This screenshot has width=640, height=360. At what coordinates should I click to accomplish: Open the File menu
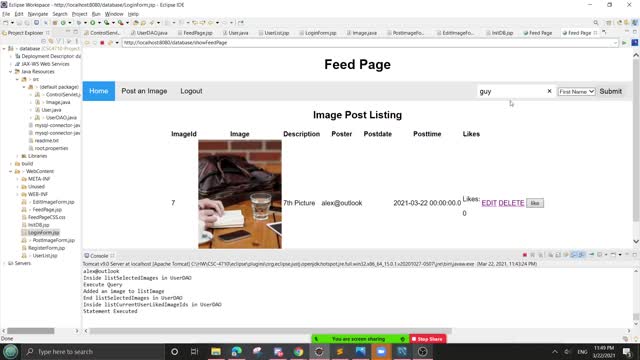pyautogui.click(x=6, y=14)
